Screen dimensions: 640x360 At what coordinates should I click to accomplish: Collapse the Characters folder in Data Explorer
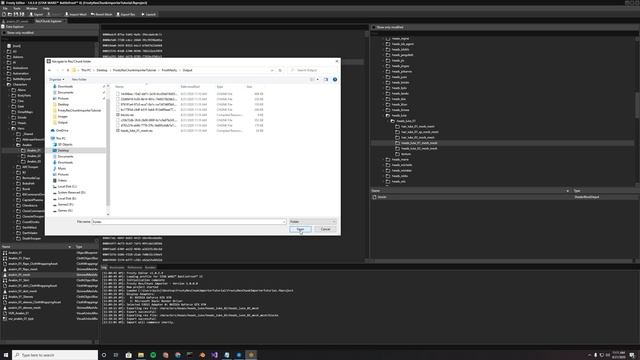click(9, 84)
